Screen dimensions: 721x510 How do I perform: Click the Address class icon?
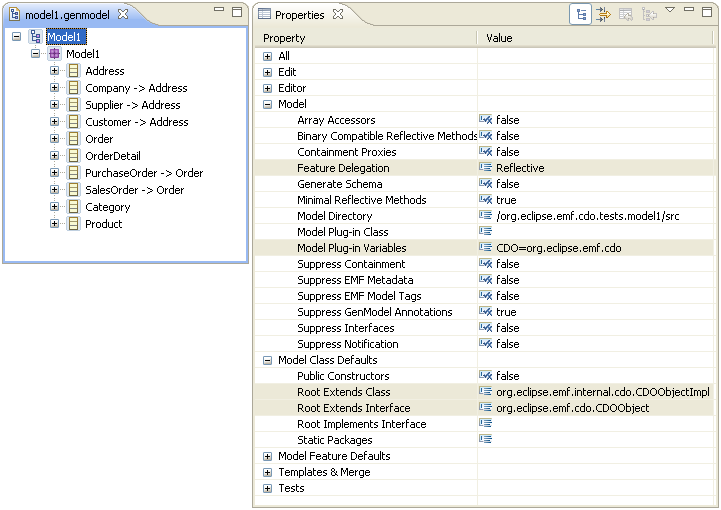pyautogui.click(x=73, y=71)
